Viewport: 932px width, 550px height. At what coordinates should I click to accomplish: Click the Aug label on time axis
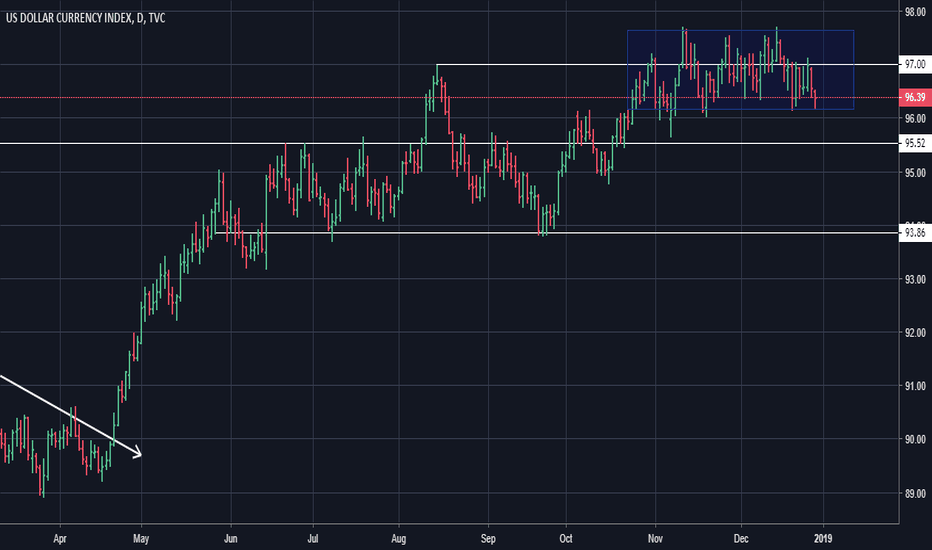(398, 539)
